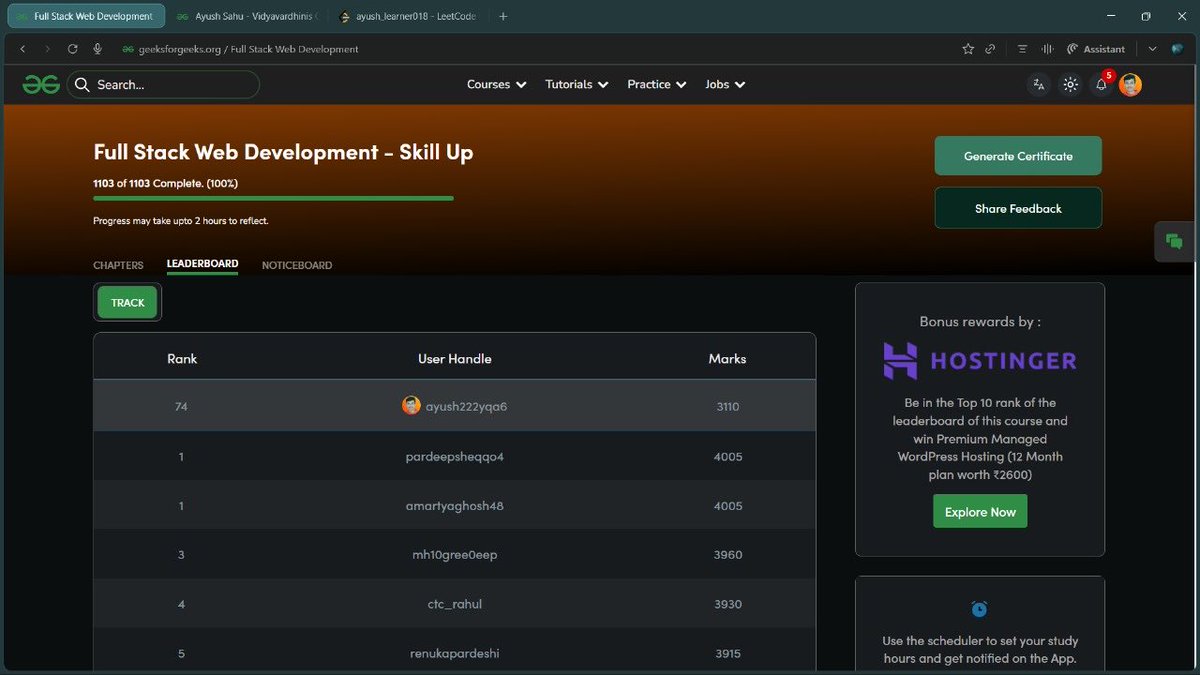This screenshot has width=1200, height=675.
Task: Click the rank value 74
Action: click(x=181, y=406)
